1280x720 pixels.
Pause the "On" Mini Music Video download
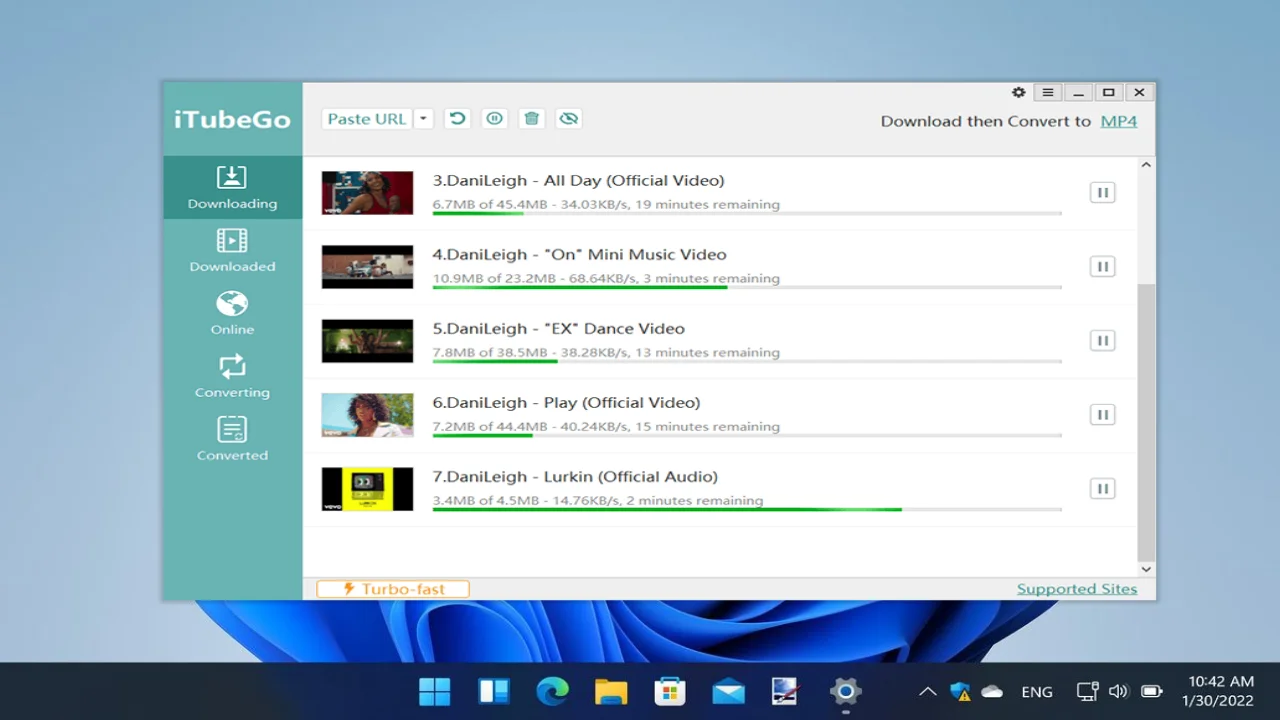coord(1102,267)
